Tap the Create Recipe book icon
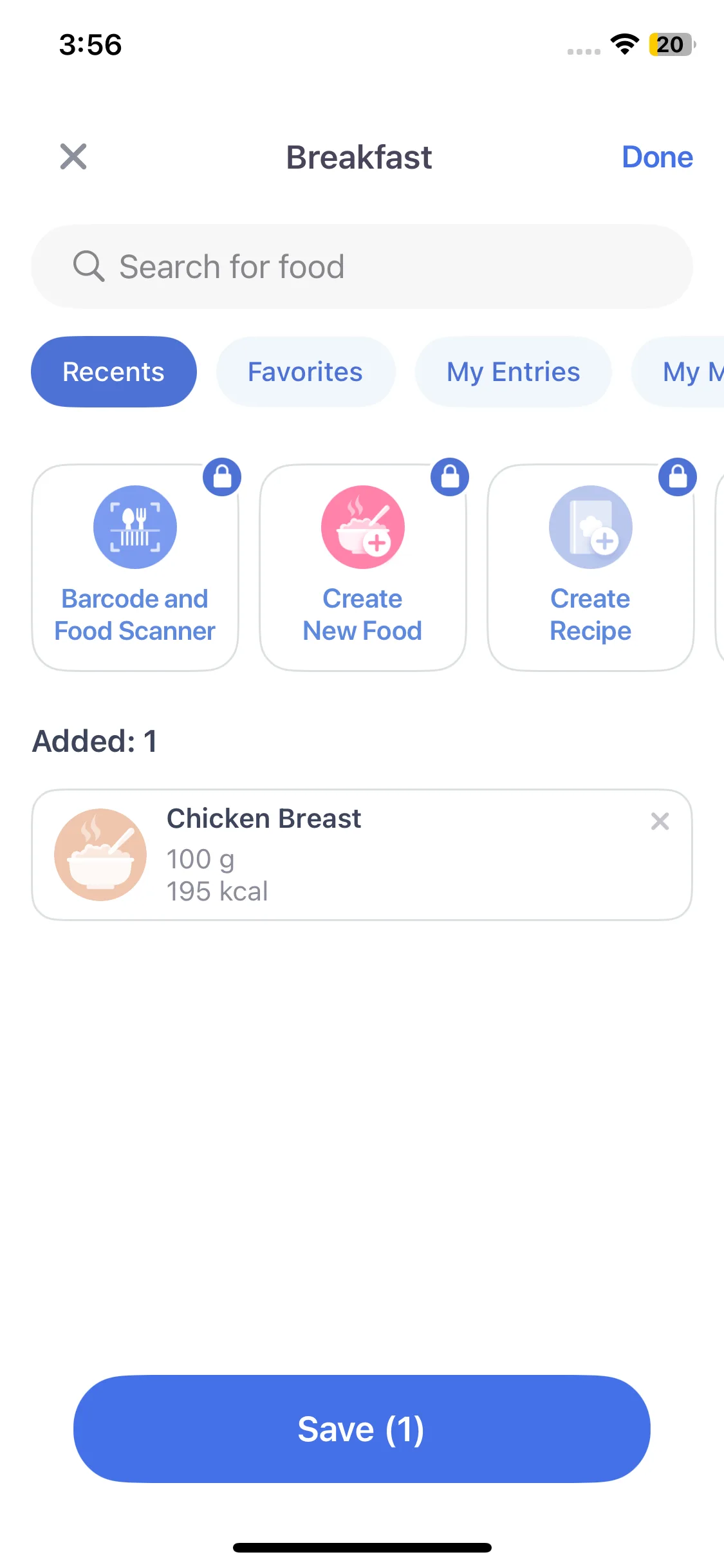 591,527
